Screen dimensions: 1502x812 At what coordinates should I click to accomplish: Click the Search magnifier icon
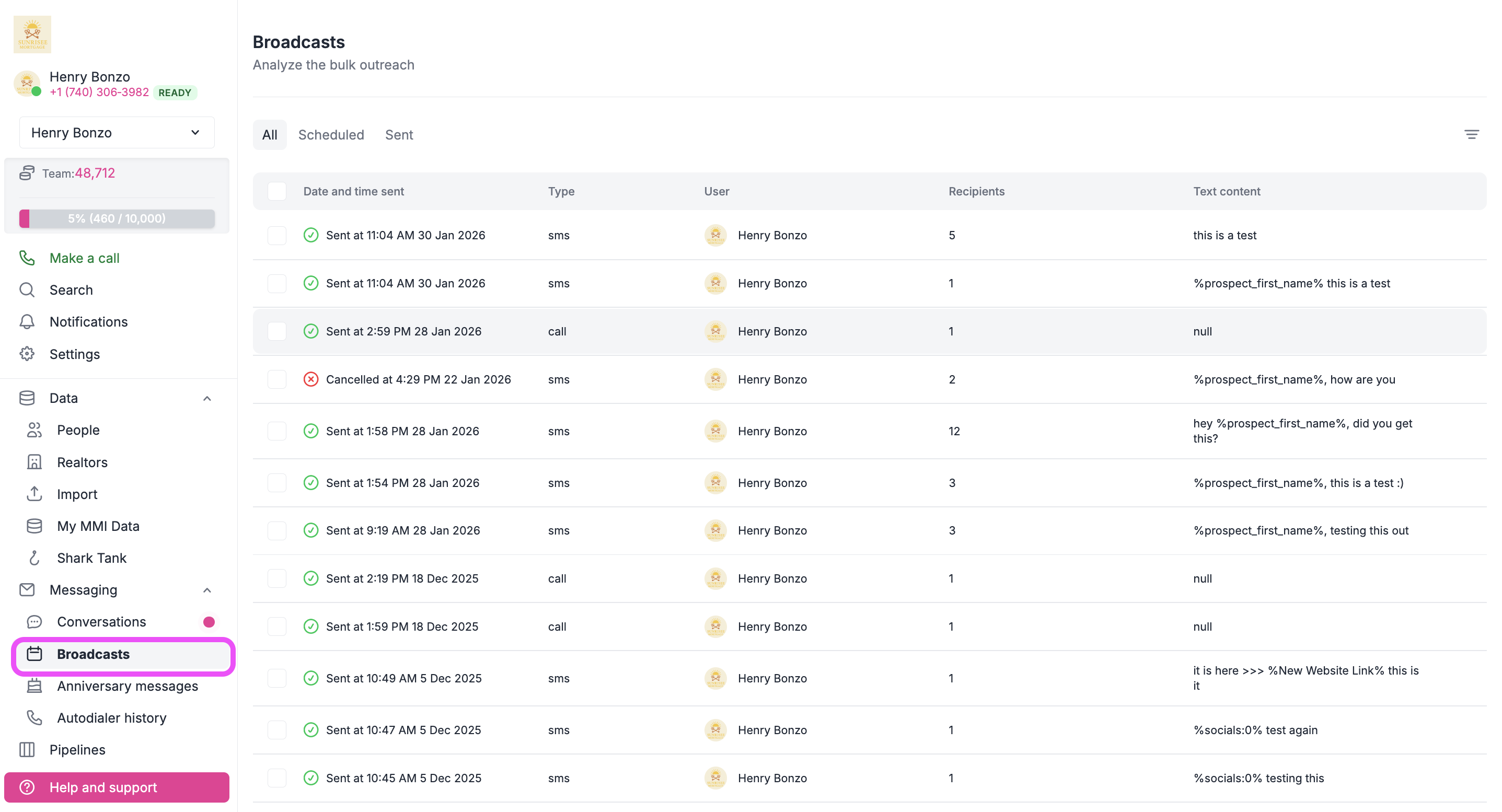coord(27,289)
